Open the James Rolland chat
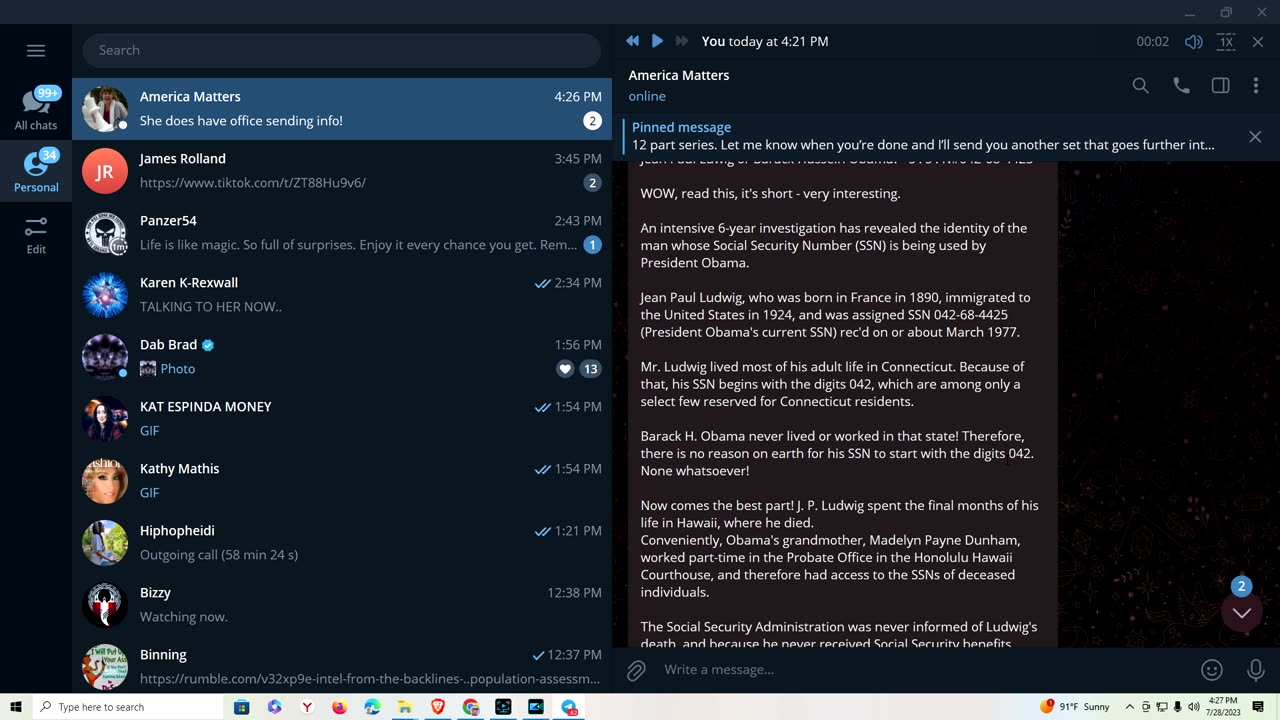Viewport: 1280px width, 720px height. pyautogui.click(x=342, y=171)
